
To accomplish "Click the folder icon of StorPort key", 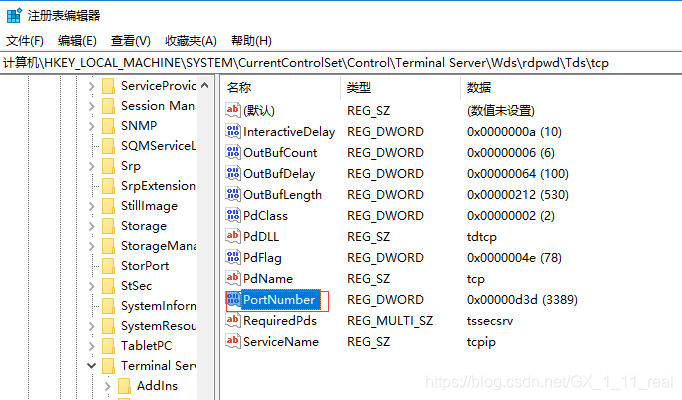I will [108, 266].
